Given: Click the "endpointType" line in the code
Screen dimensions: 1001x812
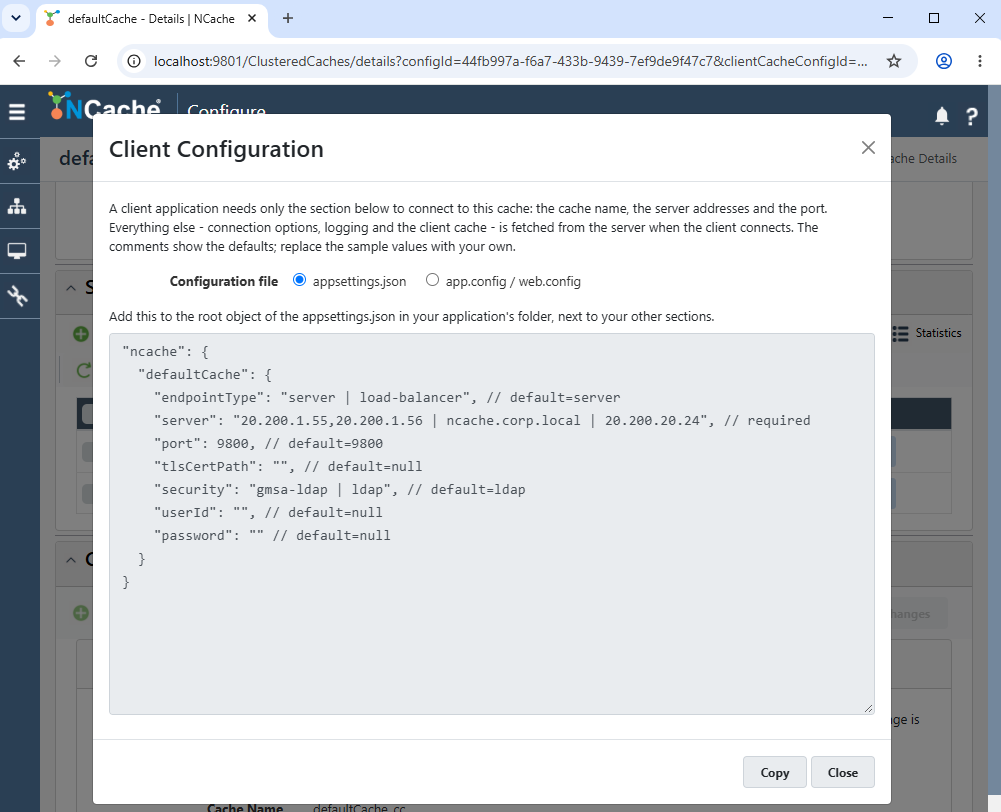Looking at the screenshot, I should [x=387, y=398].
